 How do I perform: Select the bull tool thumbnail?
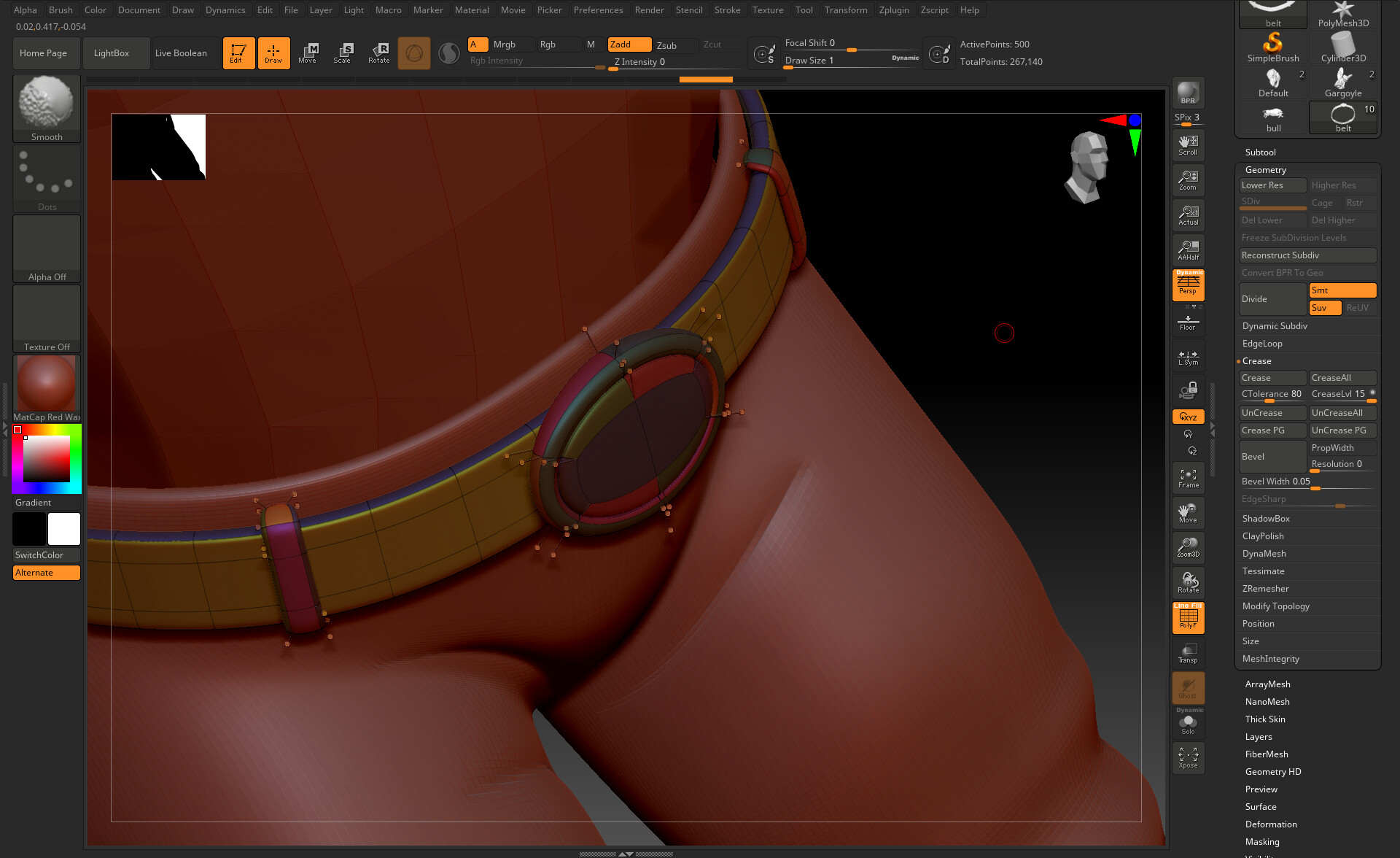click(x=1273, y=118)
